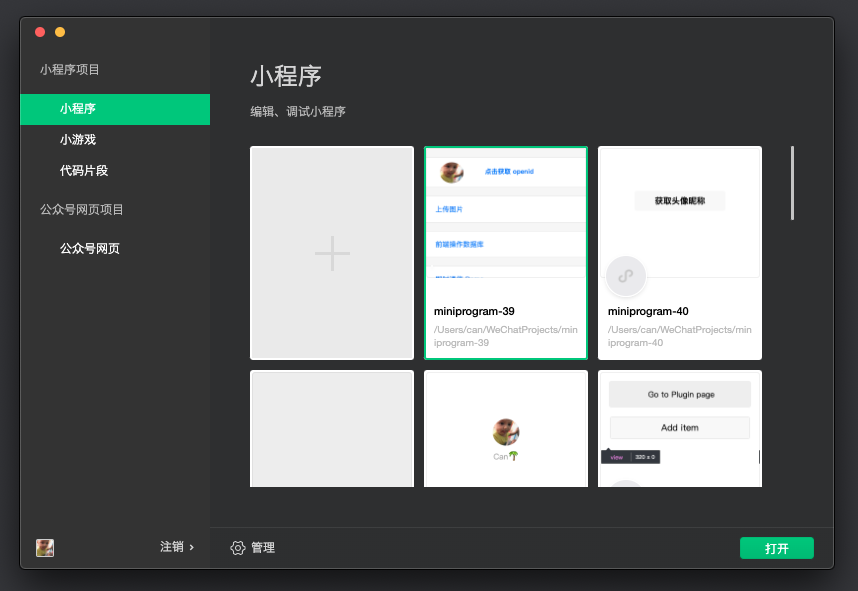858x591 pixels.
Task: Click the 注销 logout text
Action: (x=171, y=548)
